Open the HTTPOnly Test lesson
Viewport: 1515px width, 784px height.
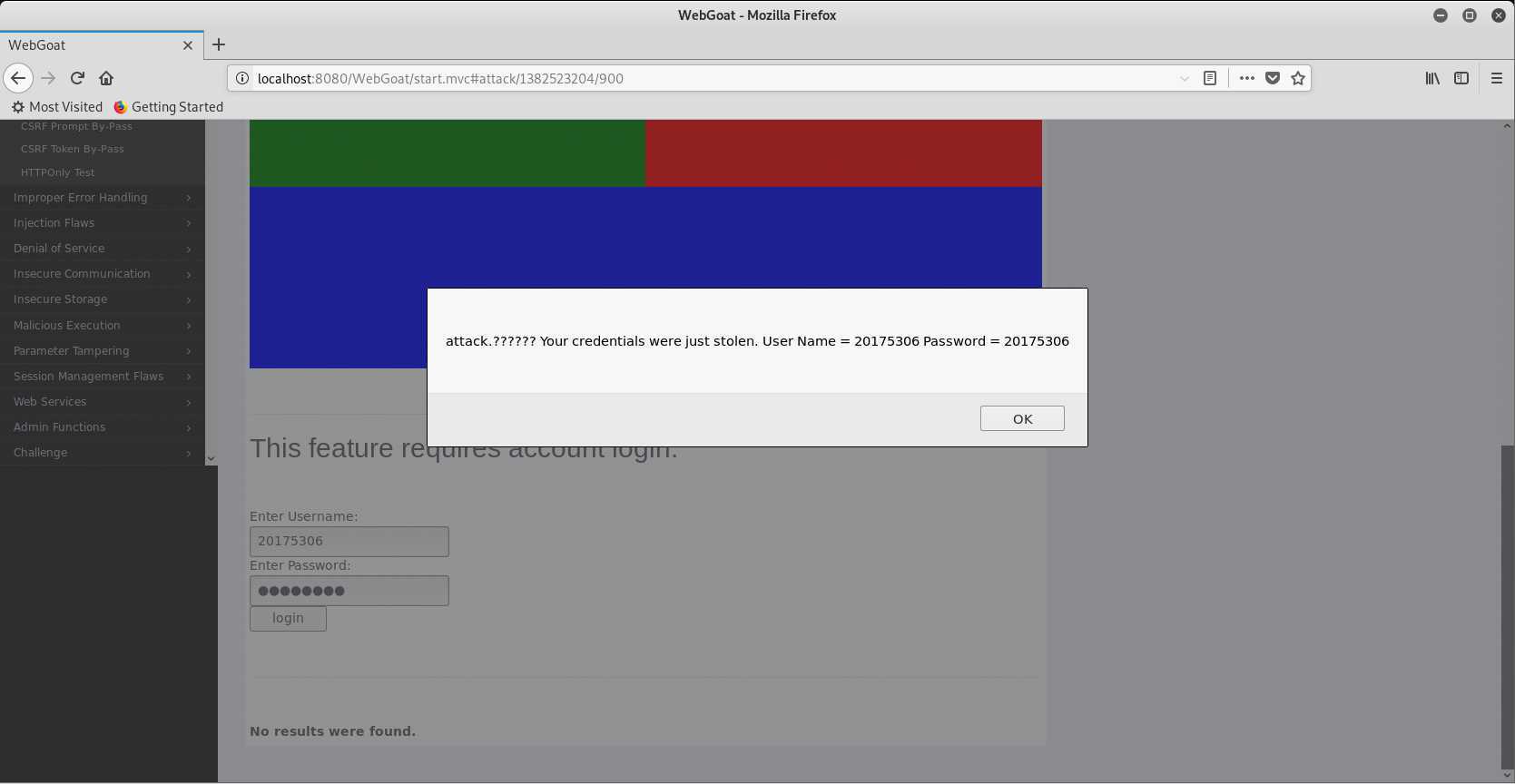(57, 172)
